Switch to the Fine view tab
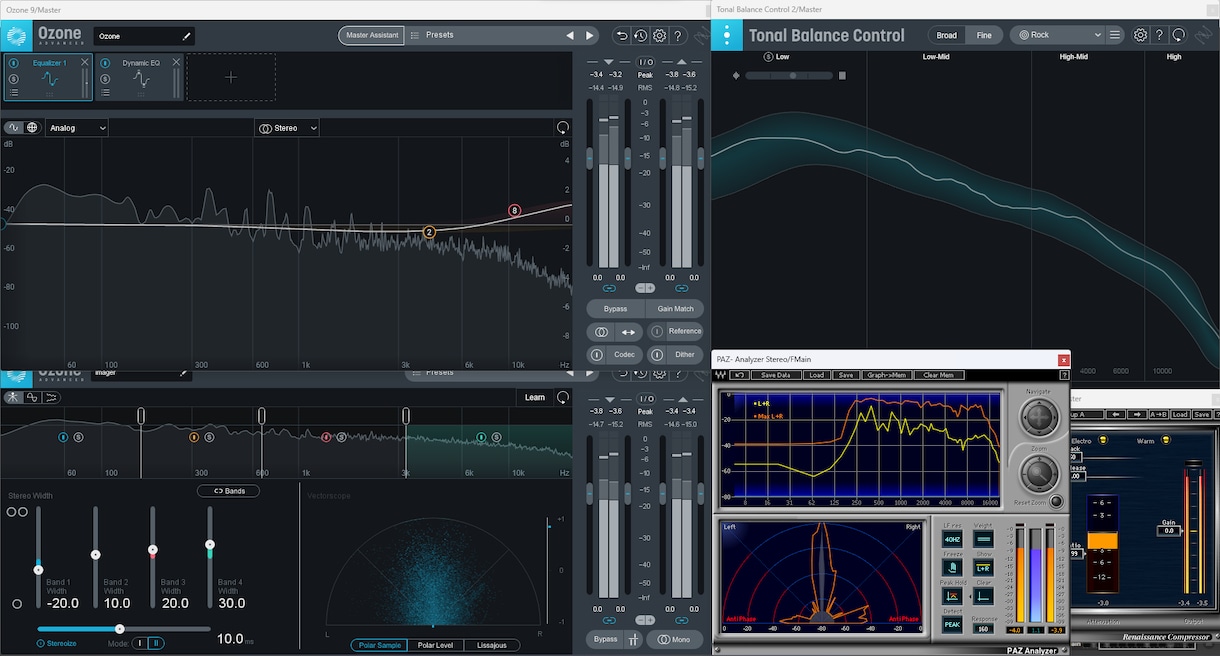 (x=984, y=35)
